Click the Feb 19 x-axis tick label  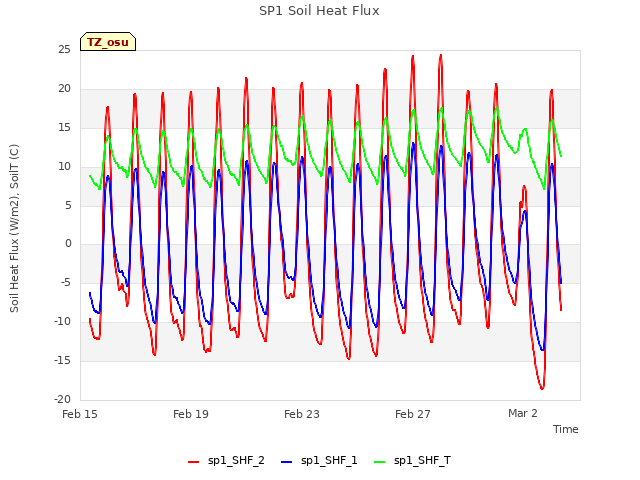[x=191, y=414]
